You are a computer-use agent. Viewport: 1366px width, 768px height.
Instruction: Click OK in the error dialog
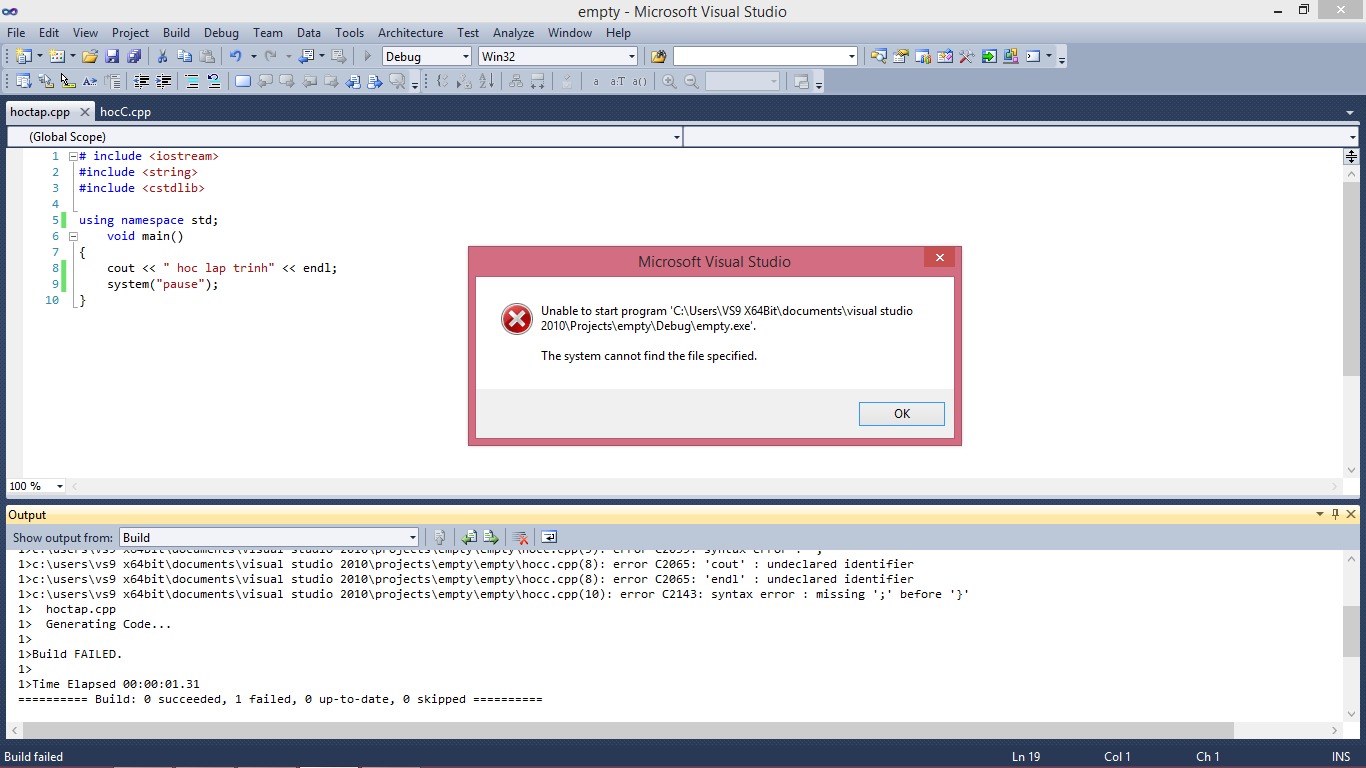pos(901,414)
